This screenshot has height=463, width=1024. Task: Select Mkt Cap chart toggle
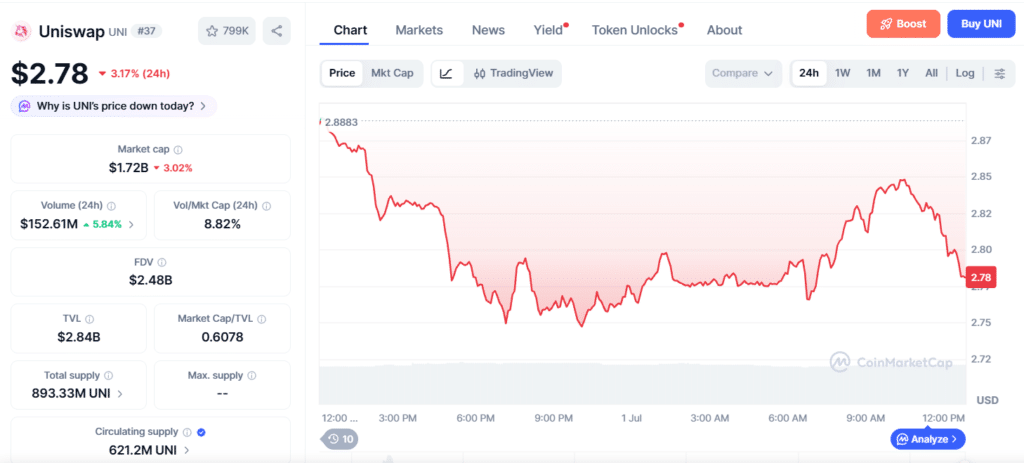(x=392, y=73)
